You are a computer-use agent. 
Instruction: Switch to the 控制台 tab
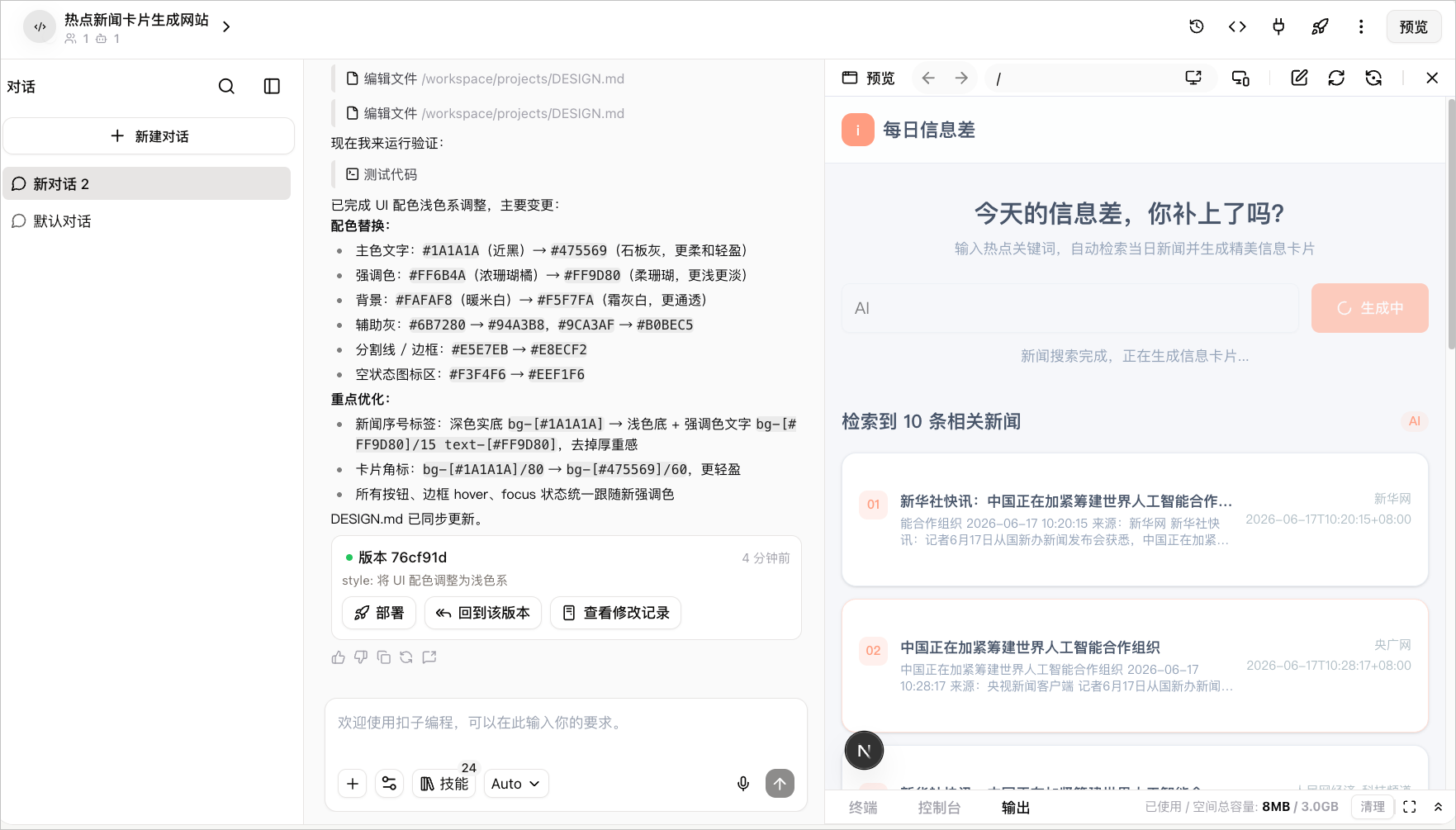click(939, 808)
